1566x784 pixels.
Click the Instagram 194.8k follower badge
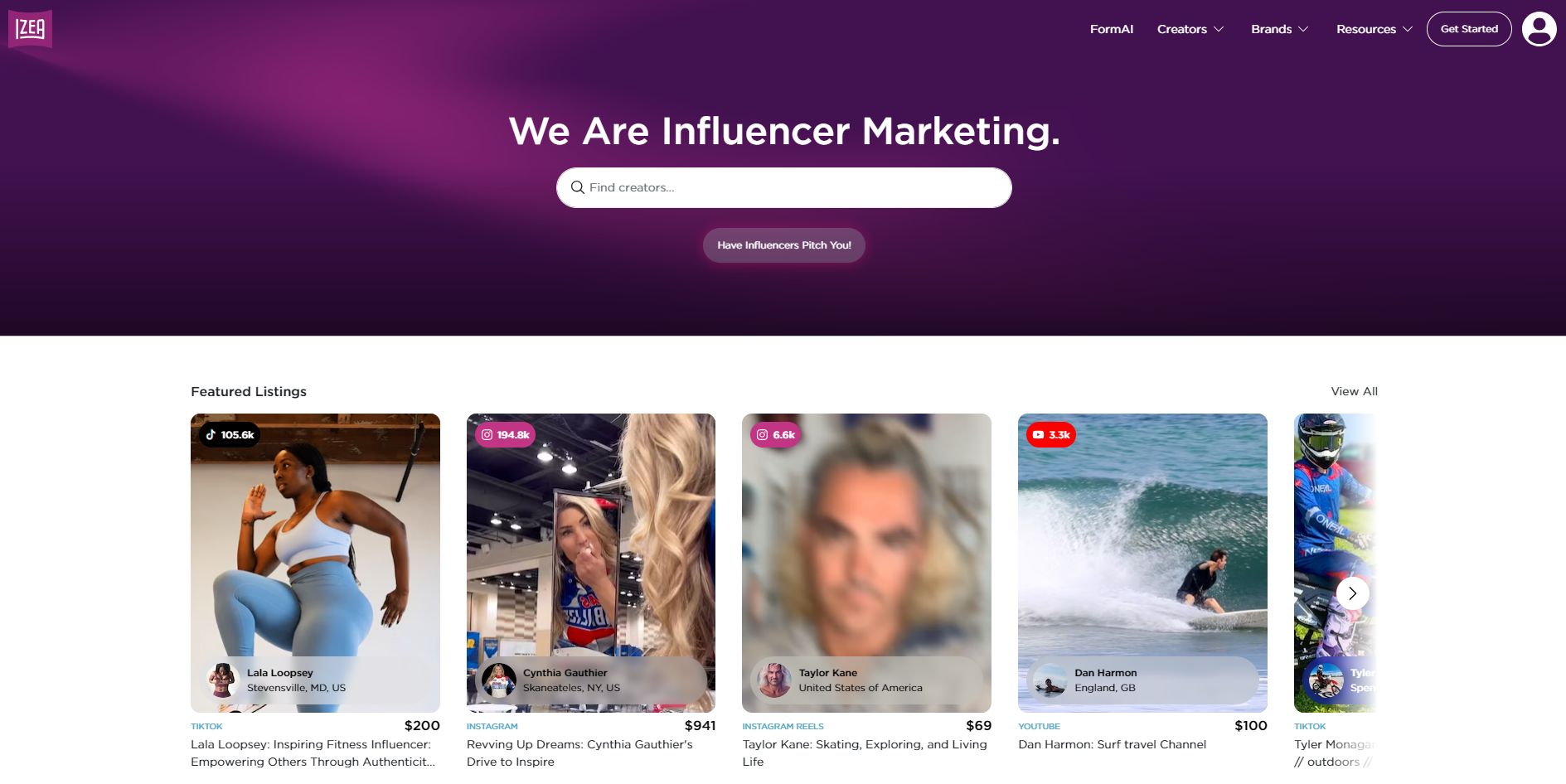click(505, 434)
